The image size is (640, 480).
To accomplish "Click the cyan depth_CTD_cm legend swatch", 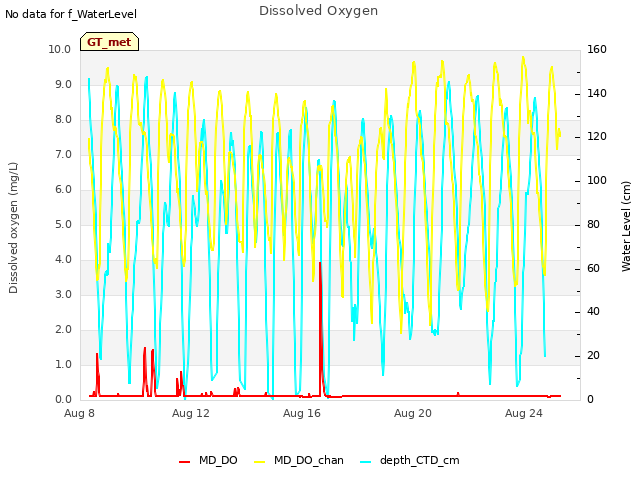I will click(366, 462).
